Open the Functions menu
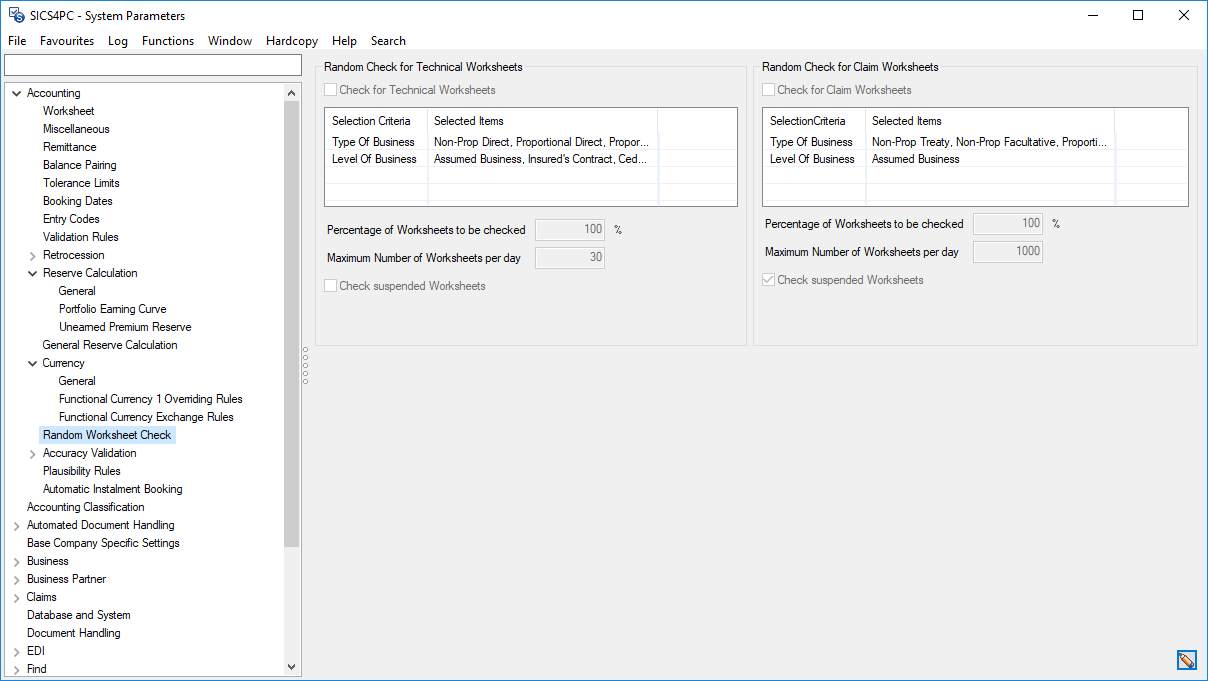Image resolution: width=1208 pixels, height=681 pixels. 167,41
